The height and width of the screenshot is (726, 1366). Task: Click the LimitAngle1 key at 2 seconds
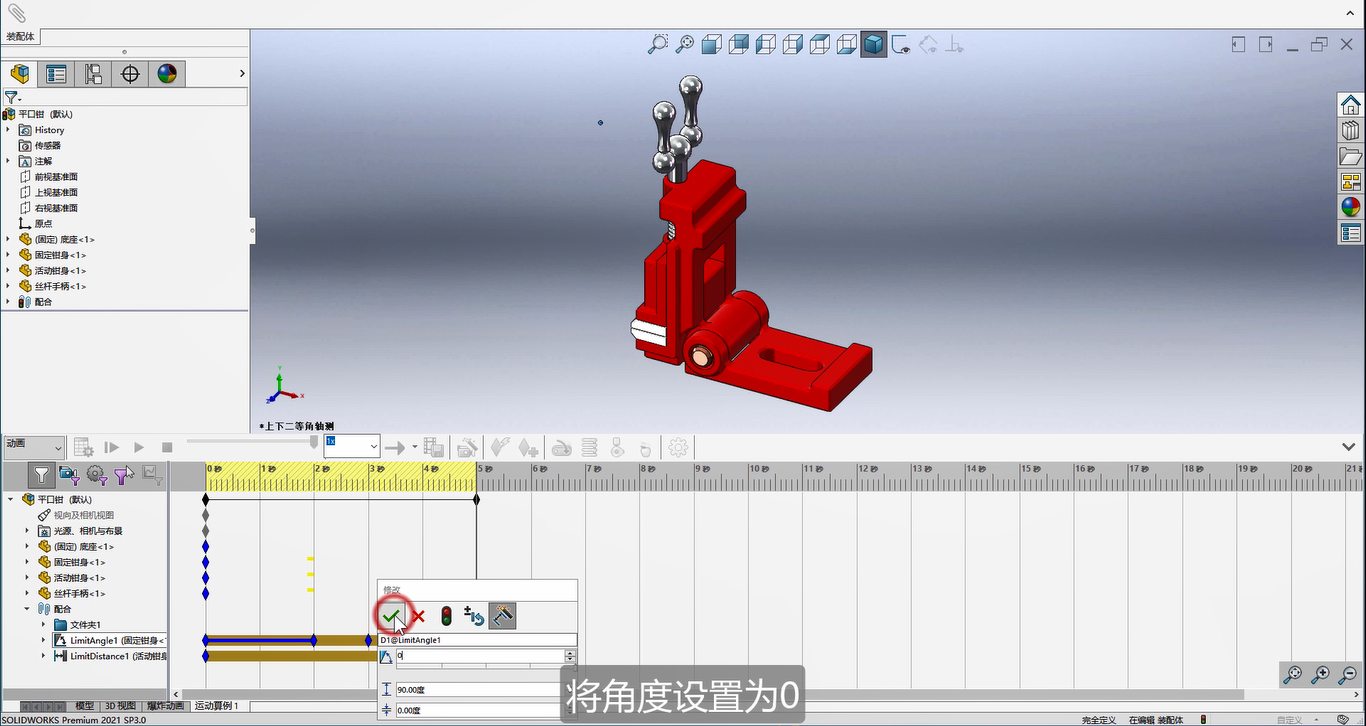click(314, 640)
